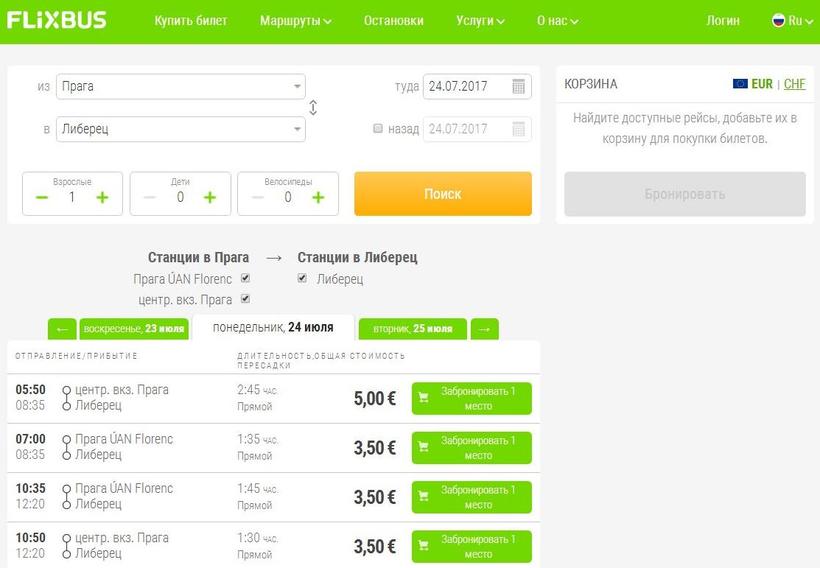Click the 2:45 час. duration text
Image resolution: width=820 pixels, height=568 pixels.
[257, 390]
